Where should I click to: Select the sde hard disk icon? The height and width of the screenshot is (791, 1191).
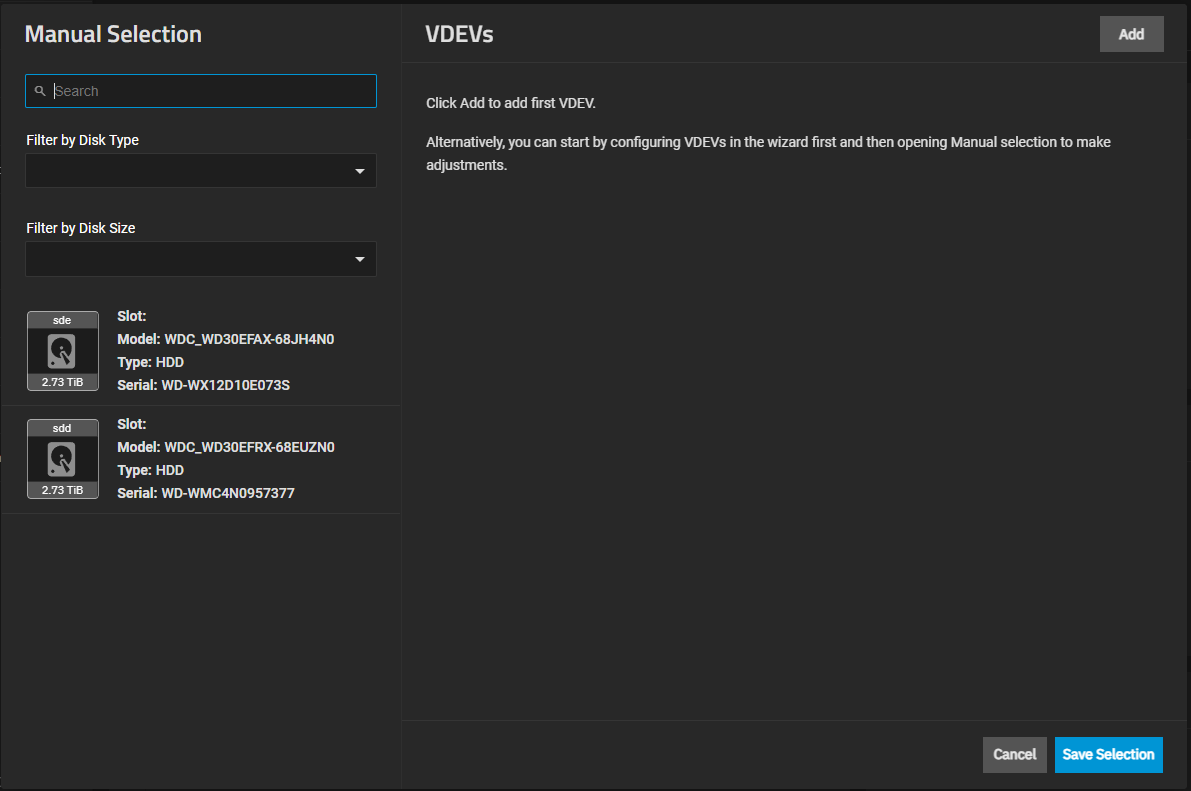pyautogui.click(x=62, y=351)
